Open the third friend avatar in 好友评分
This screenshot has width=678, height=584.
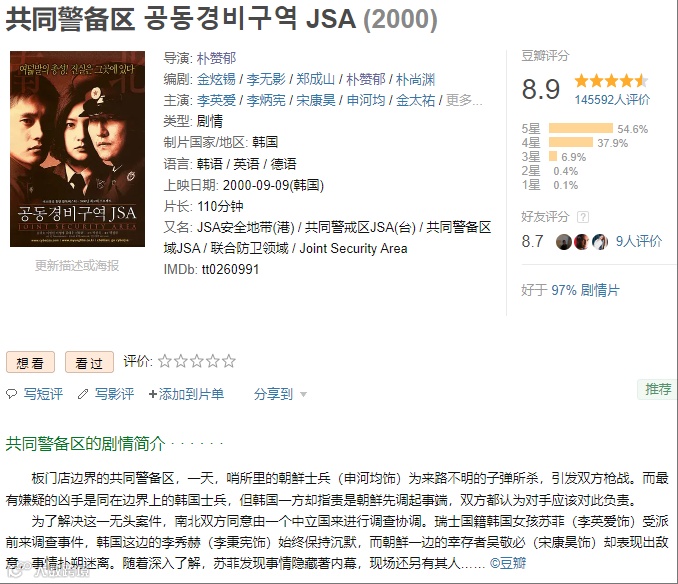600,242
